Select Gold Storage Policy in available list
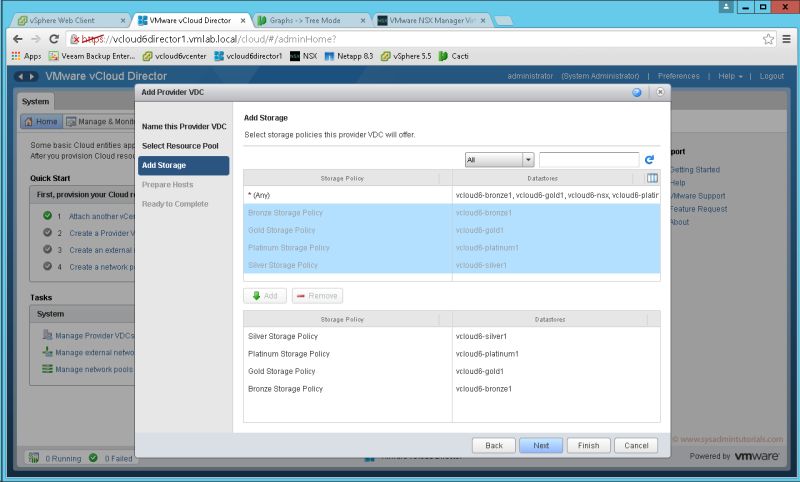 tap(452, 230)
